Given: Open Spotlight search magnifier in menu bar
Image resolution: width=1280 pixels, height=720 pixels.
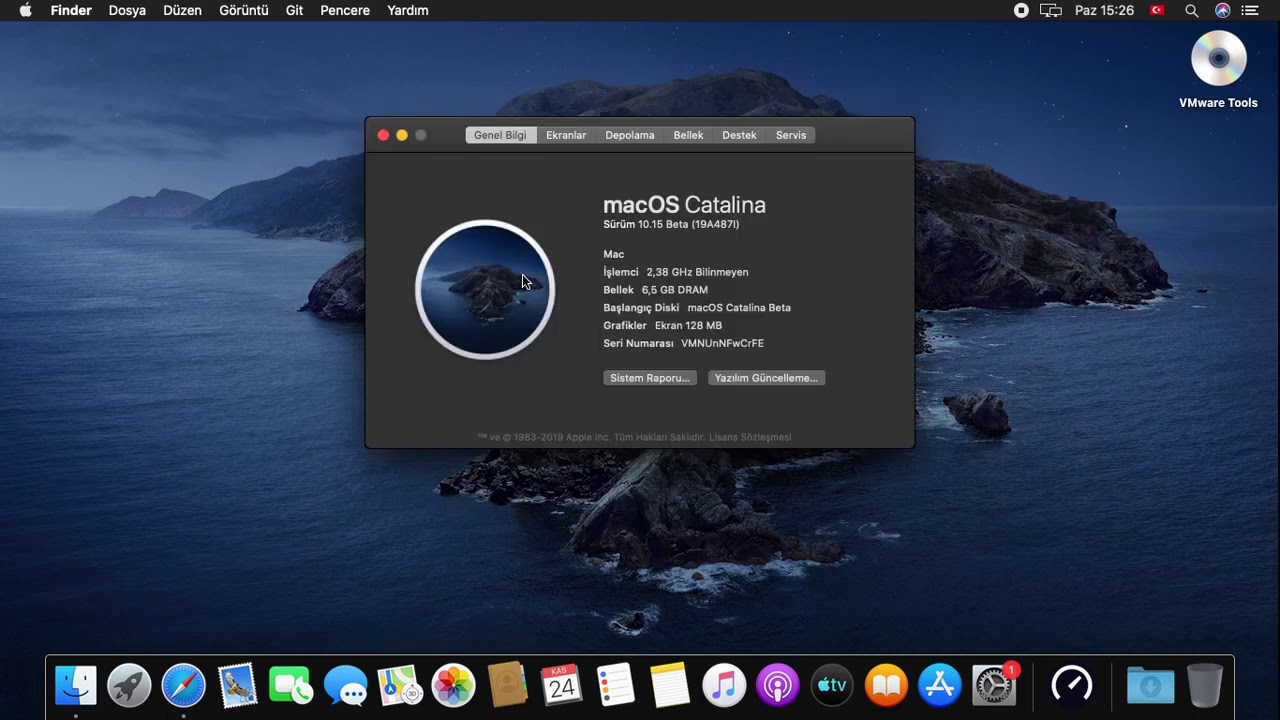Looking at the screenshot, I should click(x=1191, y=10).
